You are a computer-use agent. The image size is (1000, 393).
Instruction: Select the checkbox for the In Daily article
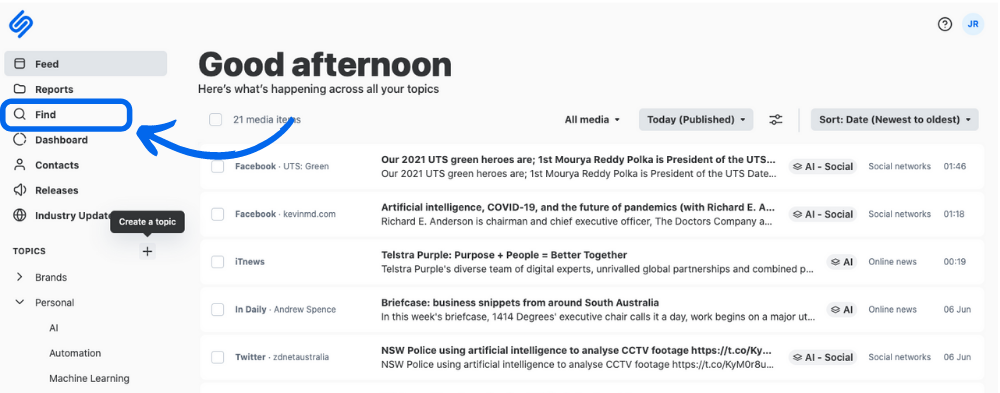(217, 309)
